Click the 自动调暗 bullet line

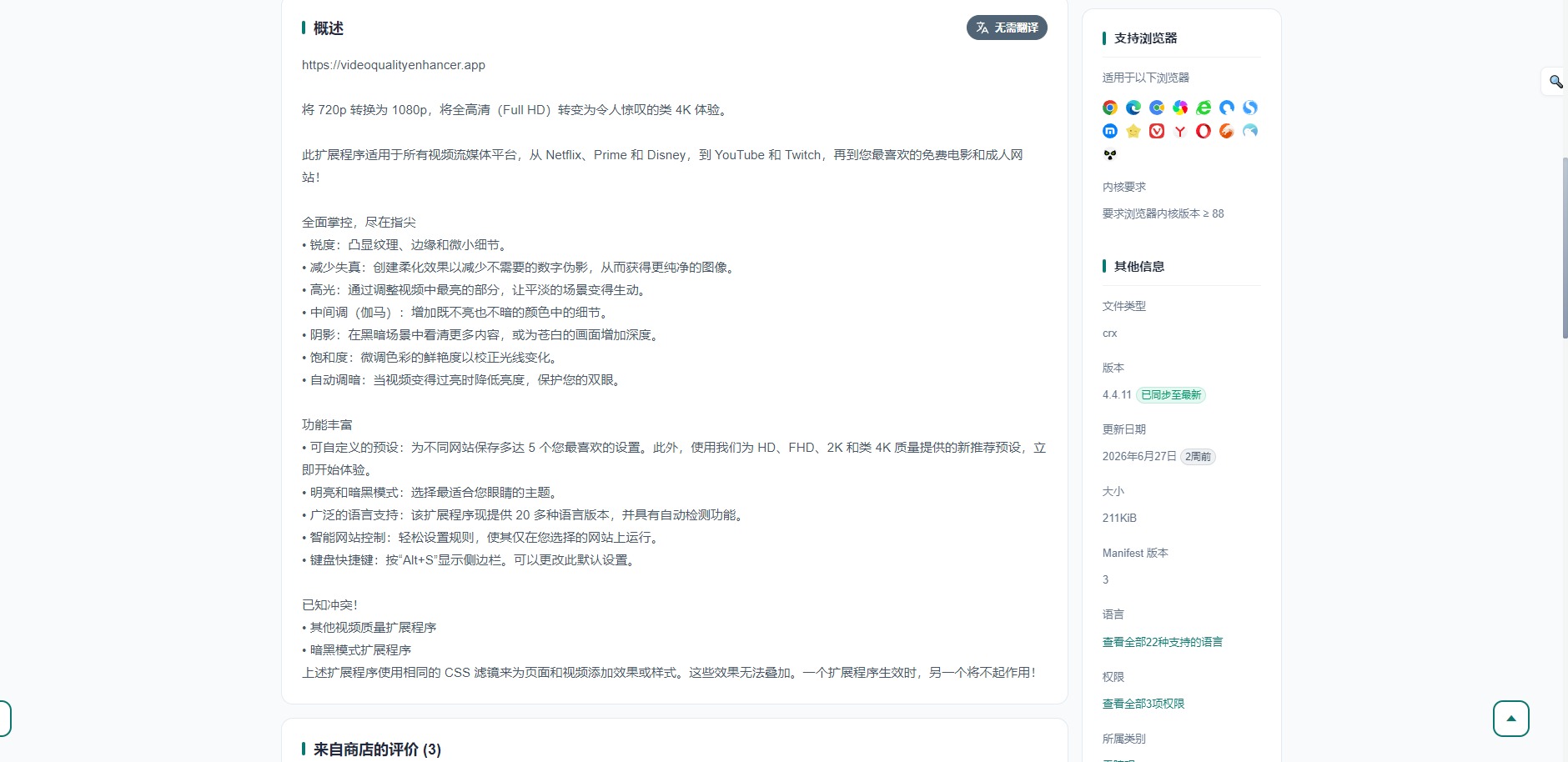pyautogui.click(x=461, y=380)
